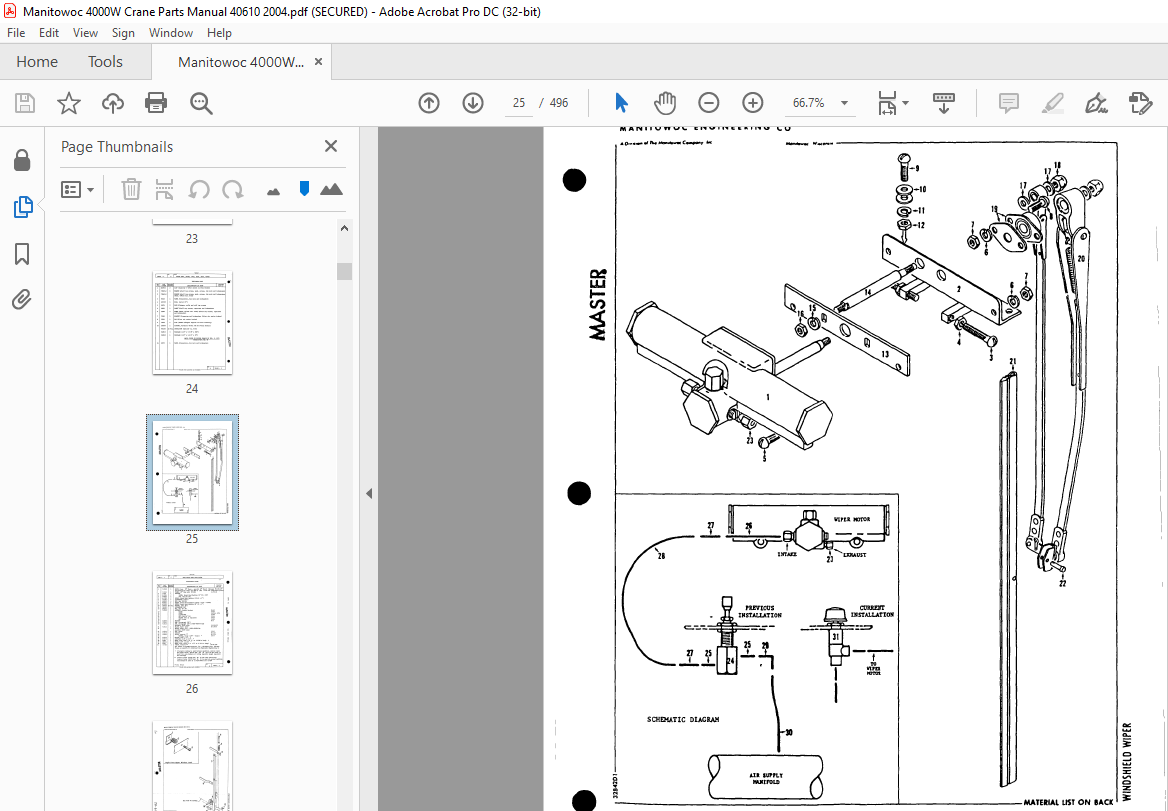Image resolution: width=1168 pixels, height=811 pixels.
Task: Enlarge thumbnail size with large mountain icon
Action: pyautogui.click(x=331, y=189)
